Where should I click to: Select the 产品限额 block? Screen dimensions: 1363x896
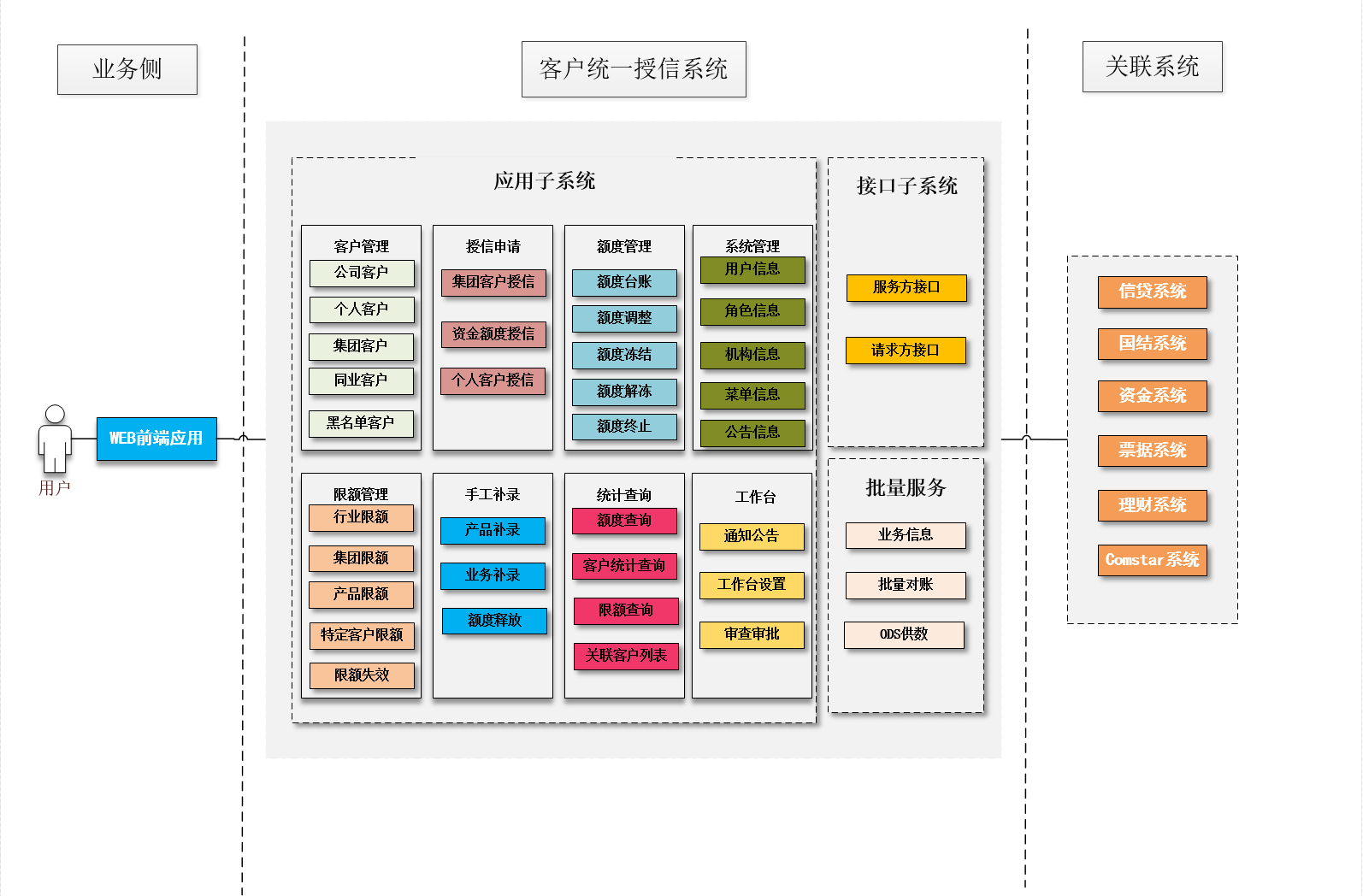point(361,594)
